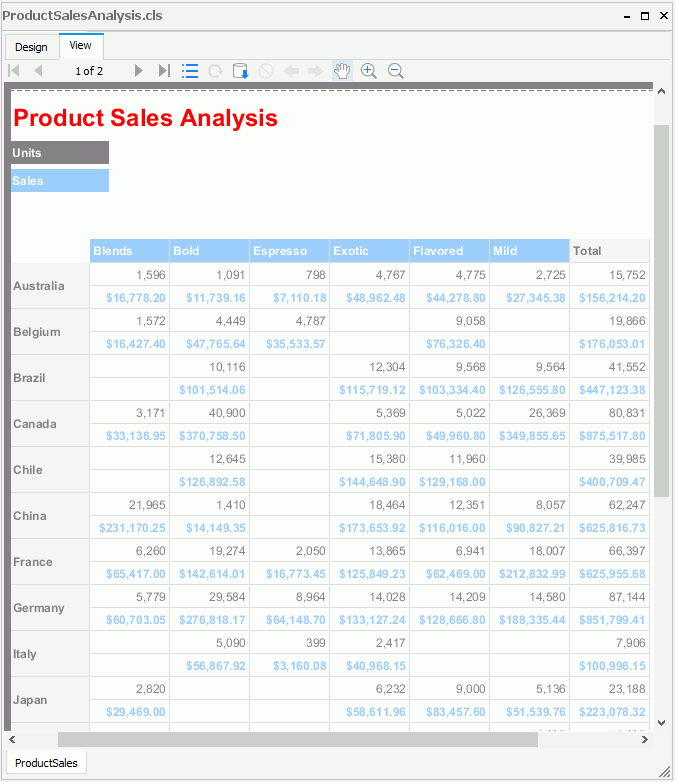
Task: Click Chile total sales $400,709.47
Action: click(x=612, y=482)
